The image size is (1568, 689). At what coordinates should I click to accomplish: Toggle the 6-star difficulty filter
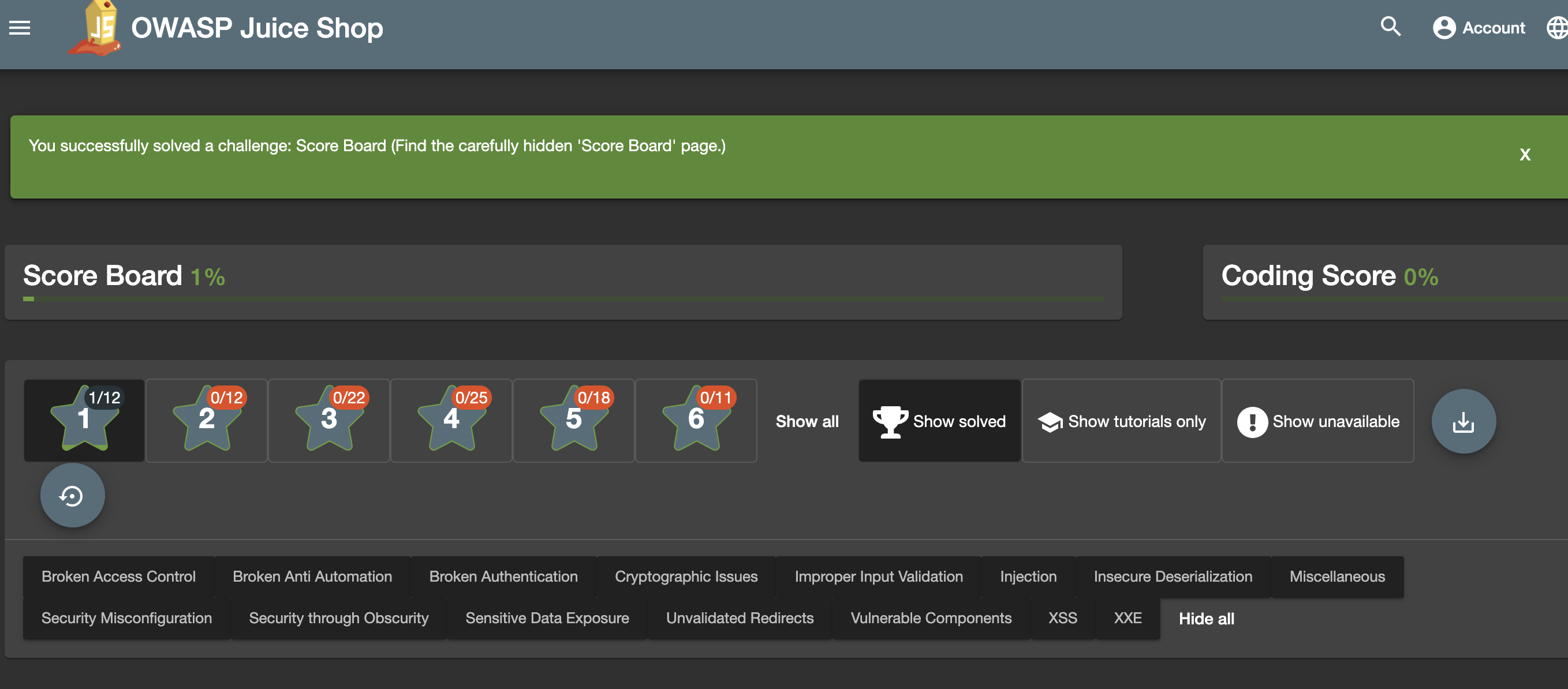[x=696, y=421]
